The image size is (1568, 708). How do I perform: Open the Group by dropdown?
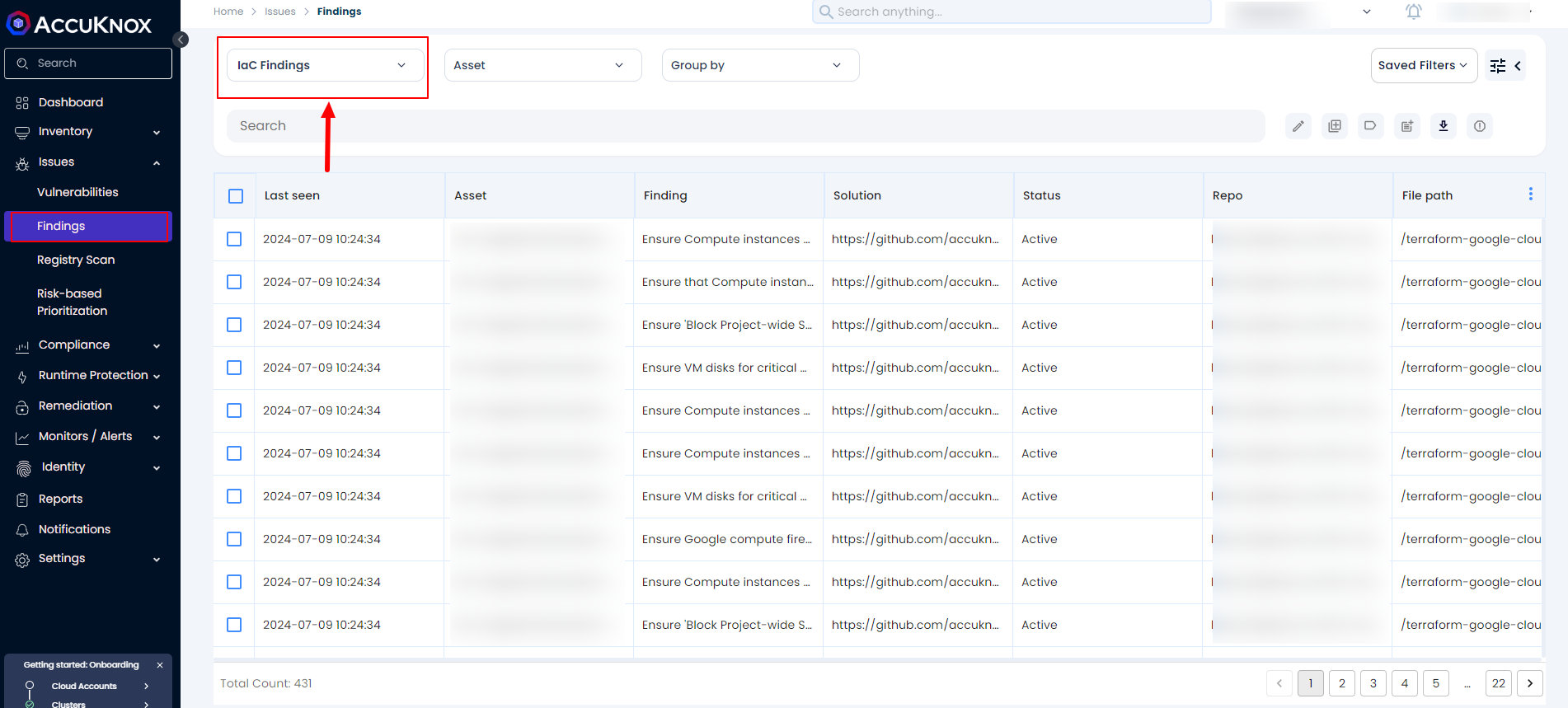point(761,65)
